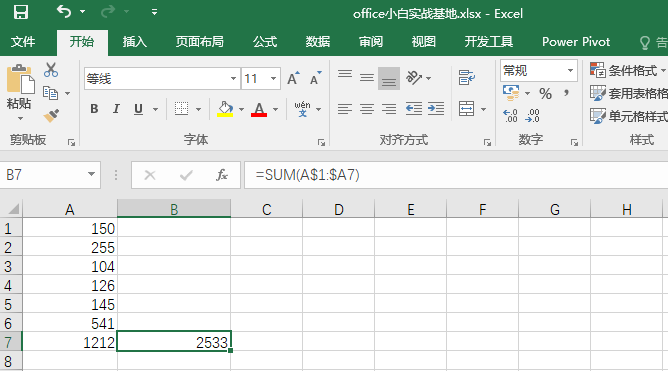Apply comma thousands separator style
The height and width of the screenshot is (371, 668).
[x=567, y=93]
